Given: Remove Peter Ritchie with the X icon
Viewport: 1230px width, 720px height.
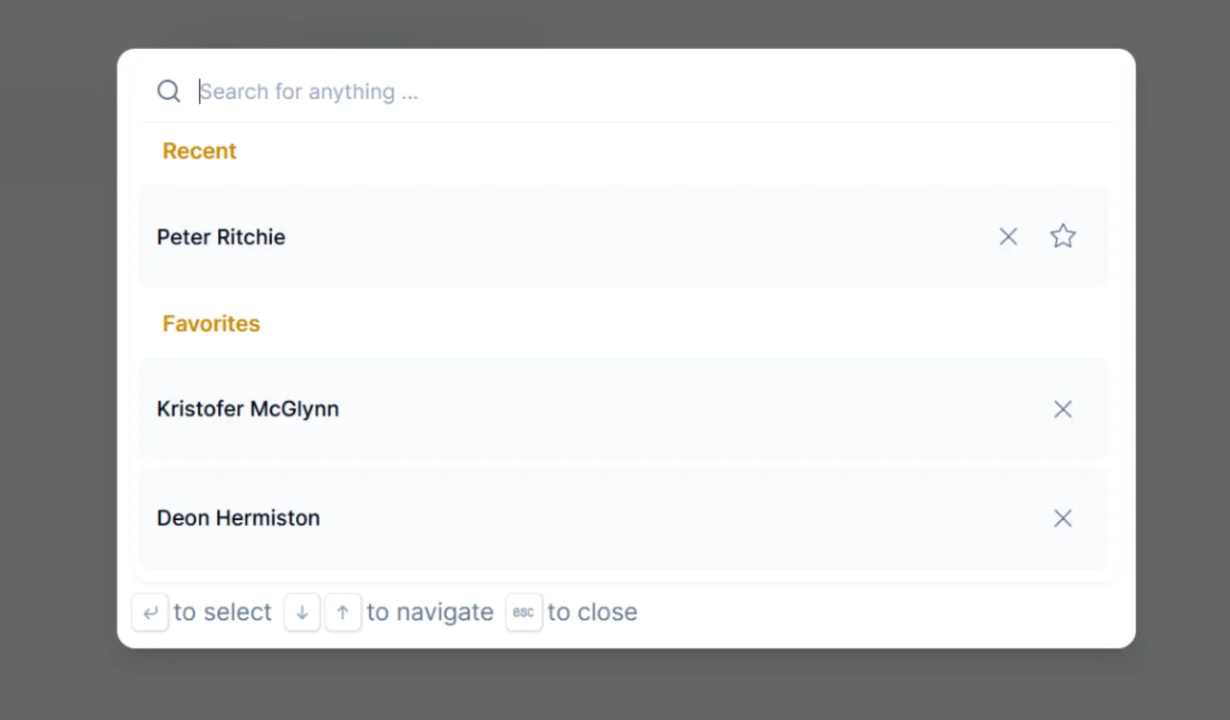Looking at the screenshot, I should click(1008, 236).
